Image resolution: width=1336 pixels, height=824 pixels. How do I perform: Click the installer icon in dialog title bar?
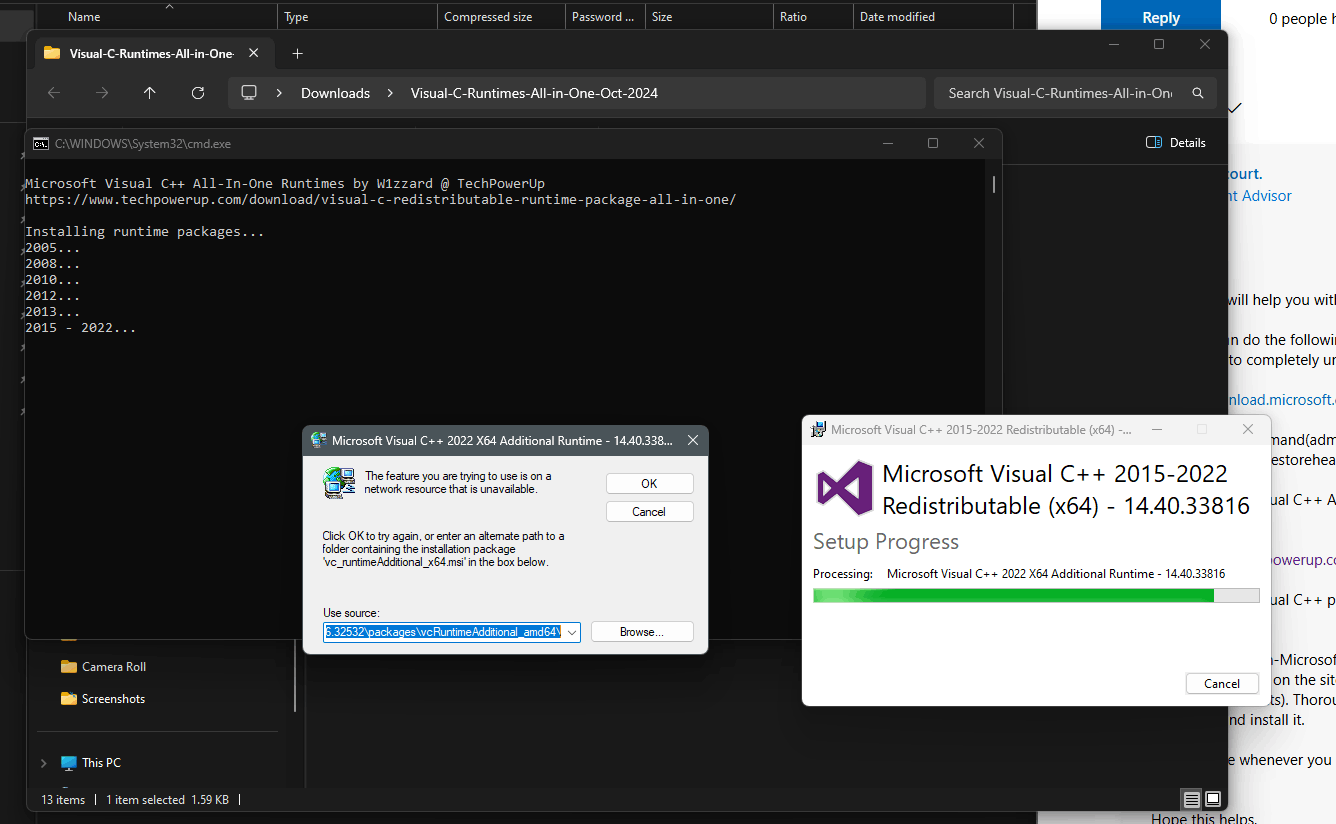[x=319, y=440]
